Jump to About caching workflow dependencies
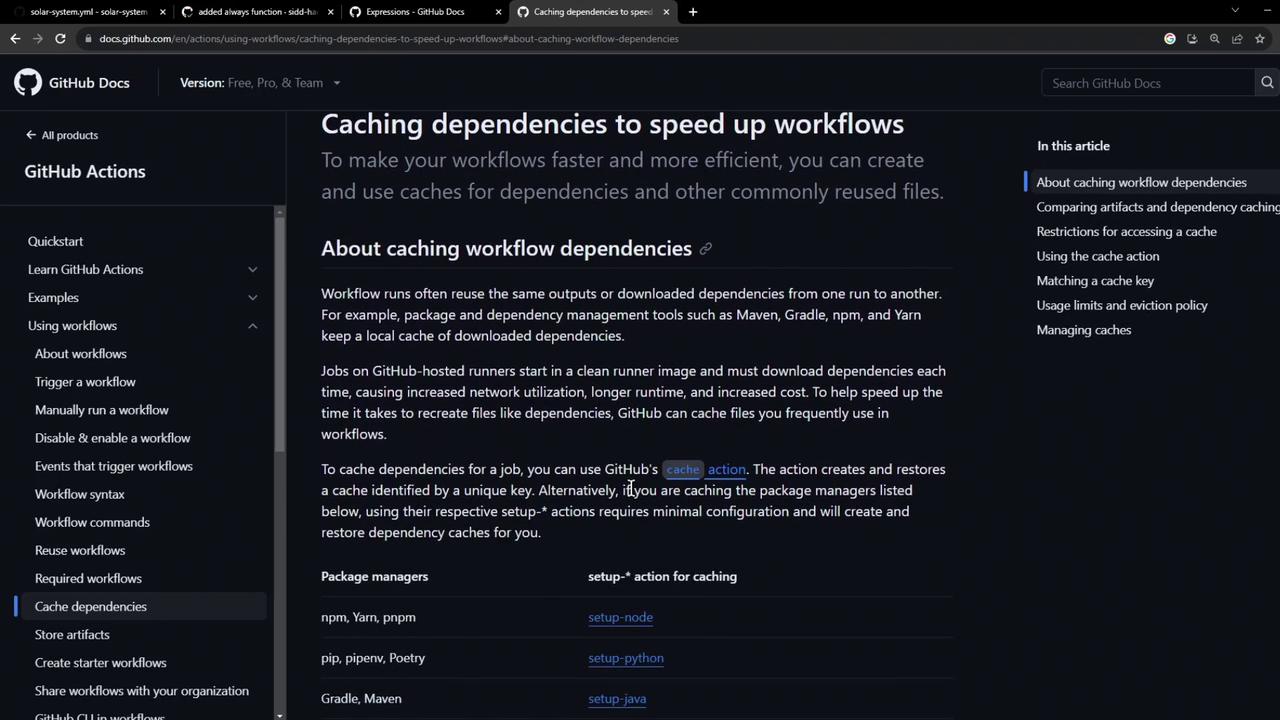Screen dimensions: 1280x720 point(1141,182)
